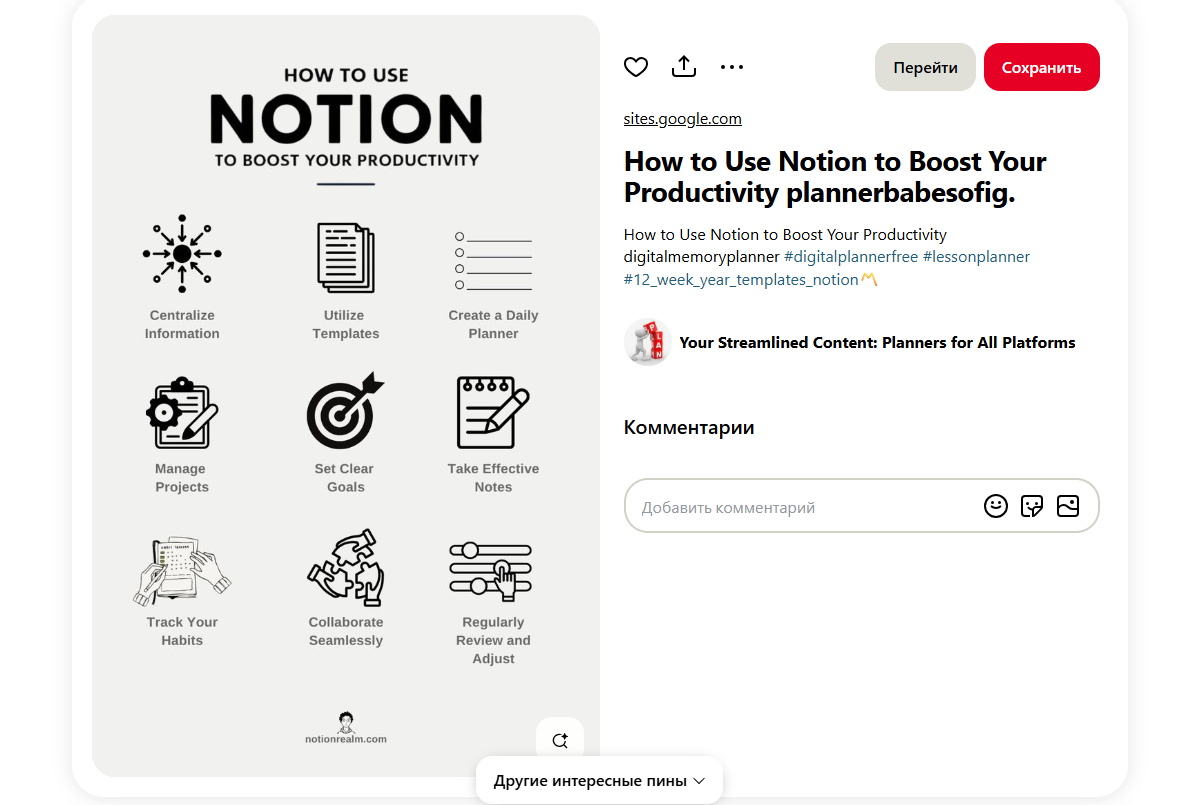Open the #digitalplannerfree hashtag
This screenshot has width=1198, height=805.
click(x=850, y=257)
